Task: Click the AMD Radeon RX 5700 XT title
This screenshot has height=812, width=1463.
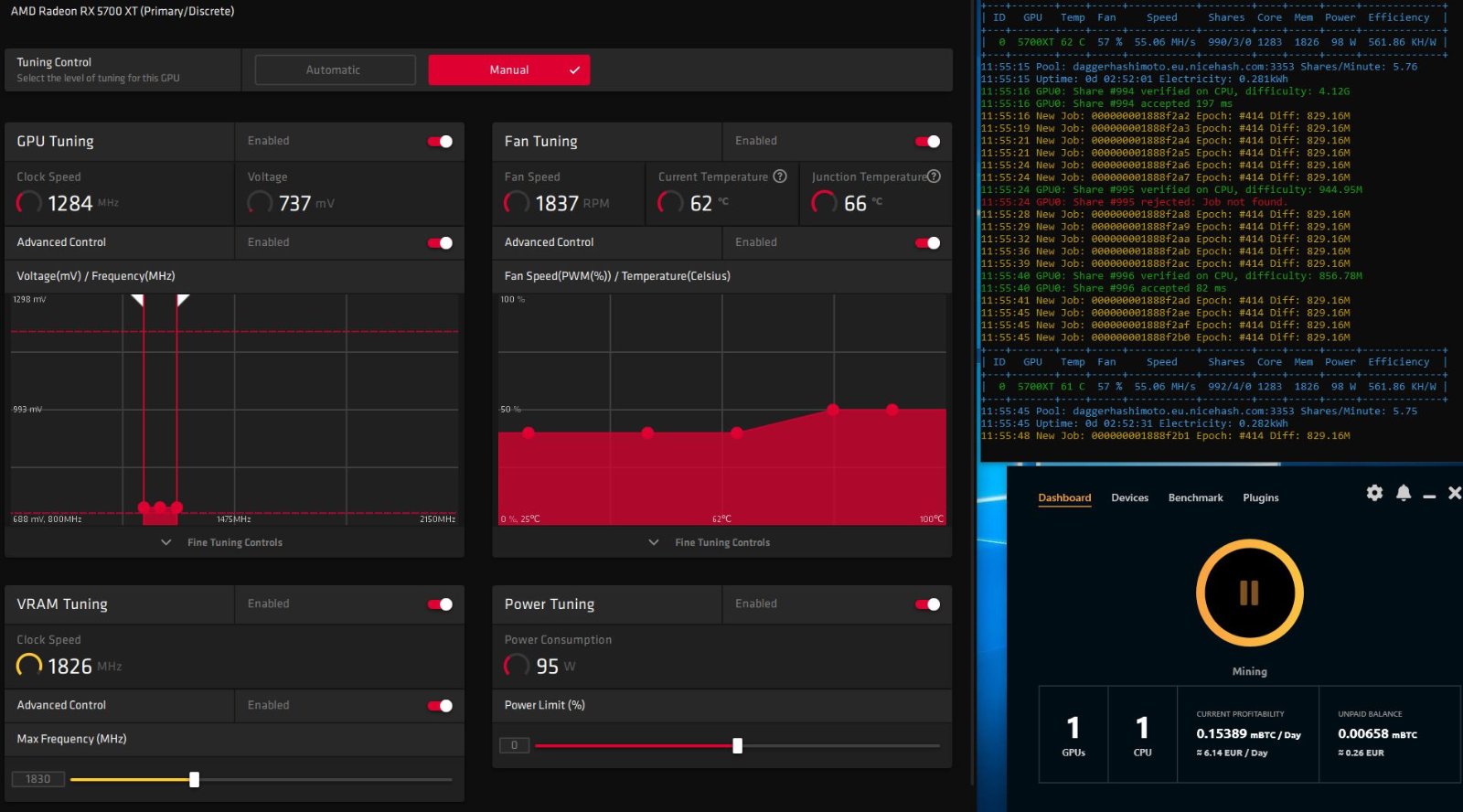Action: pos(123,11)
